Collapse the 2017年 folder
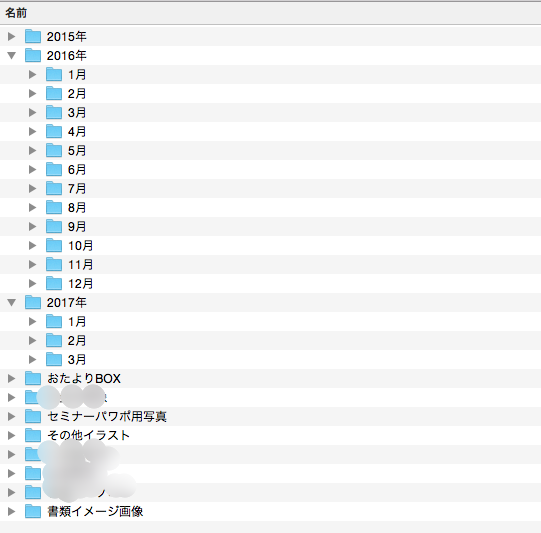Screen dimensions: 541x533 point(11,303)
